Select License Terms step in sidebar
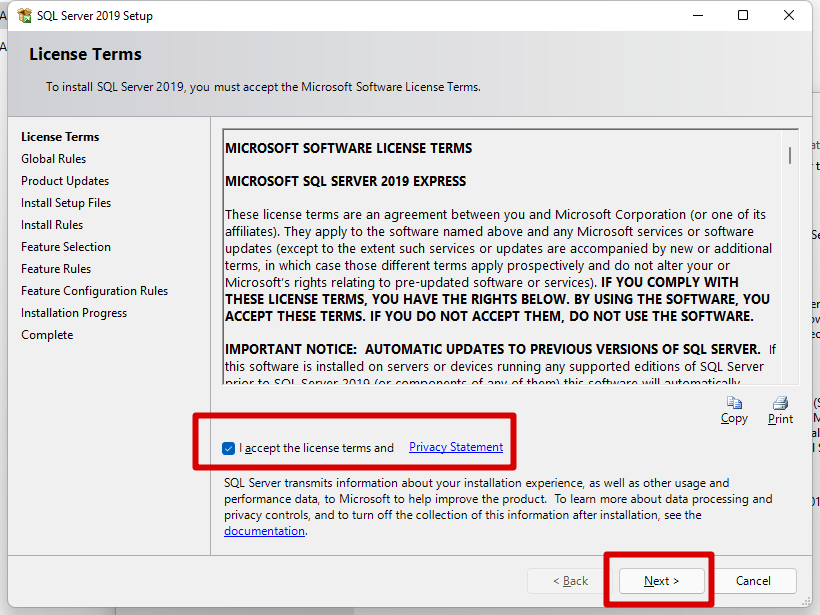The width and height of the screenshot is (820, 615). click(60, 137)
